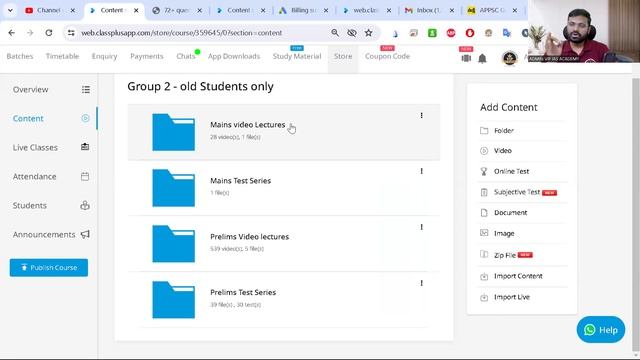Close the active Content browser tab
Image resolution: width=640 pixels, height=360 pixels.
pyautogui.click(x=136, y=11)
